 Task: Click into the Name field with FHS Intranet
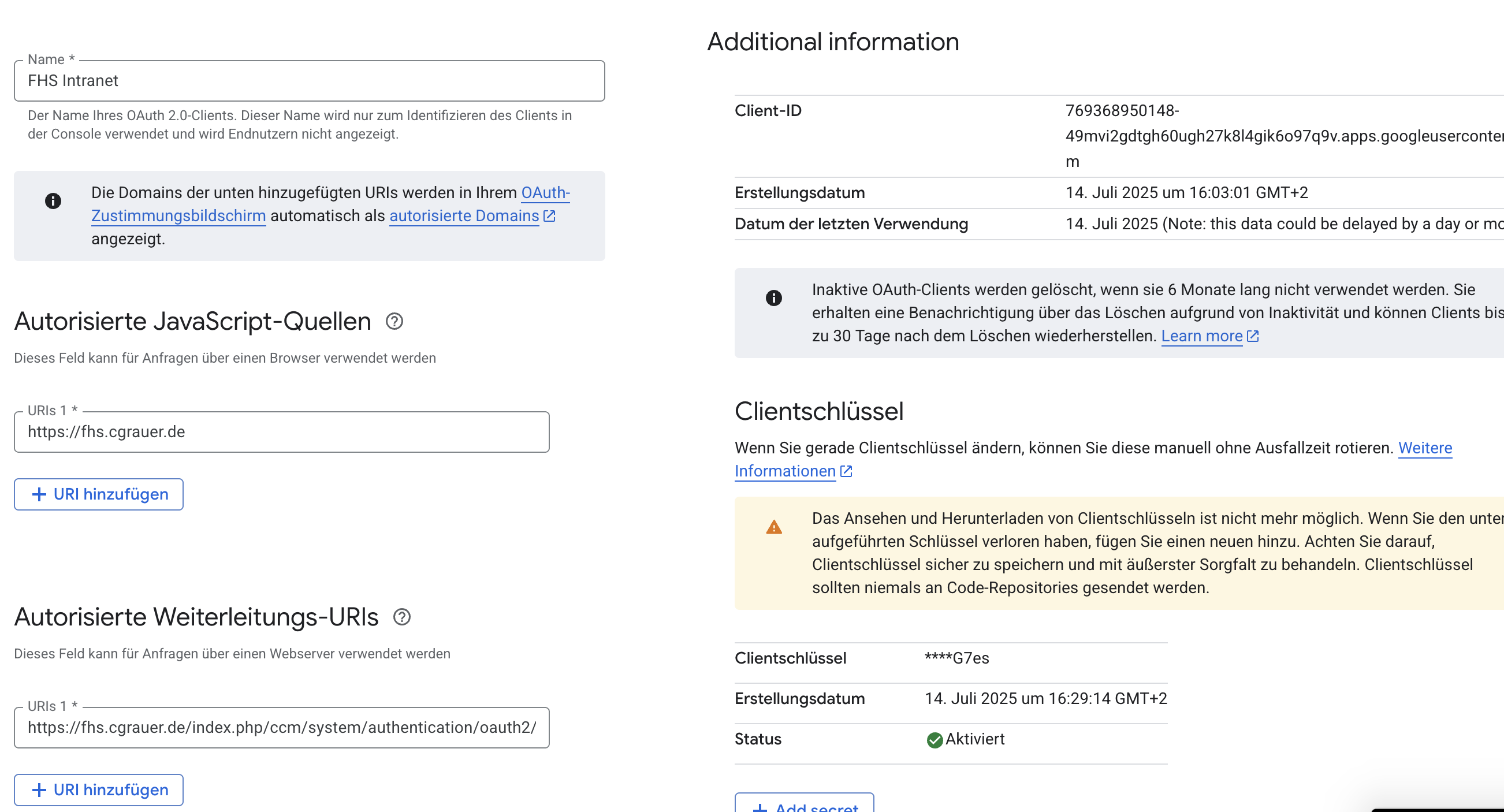click(x=310, y=80)
